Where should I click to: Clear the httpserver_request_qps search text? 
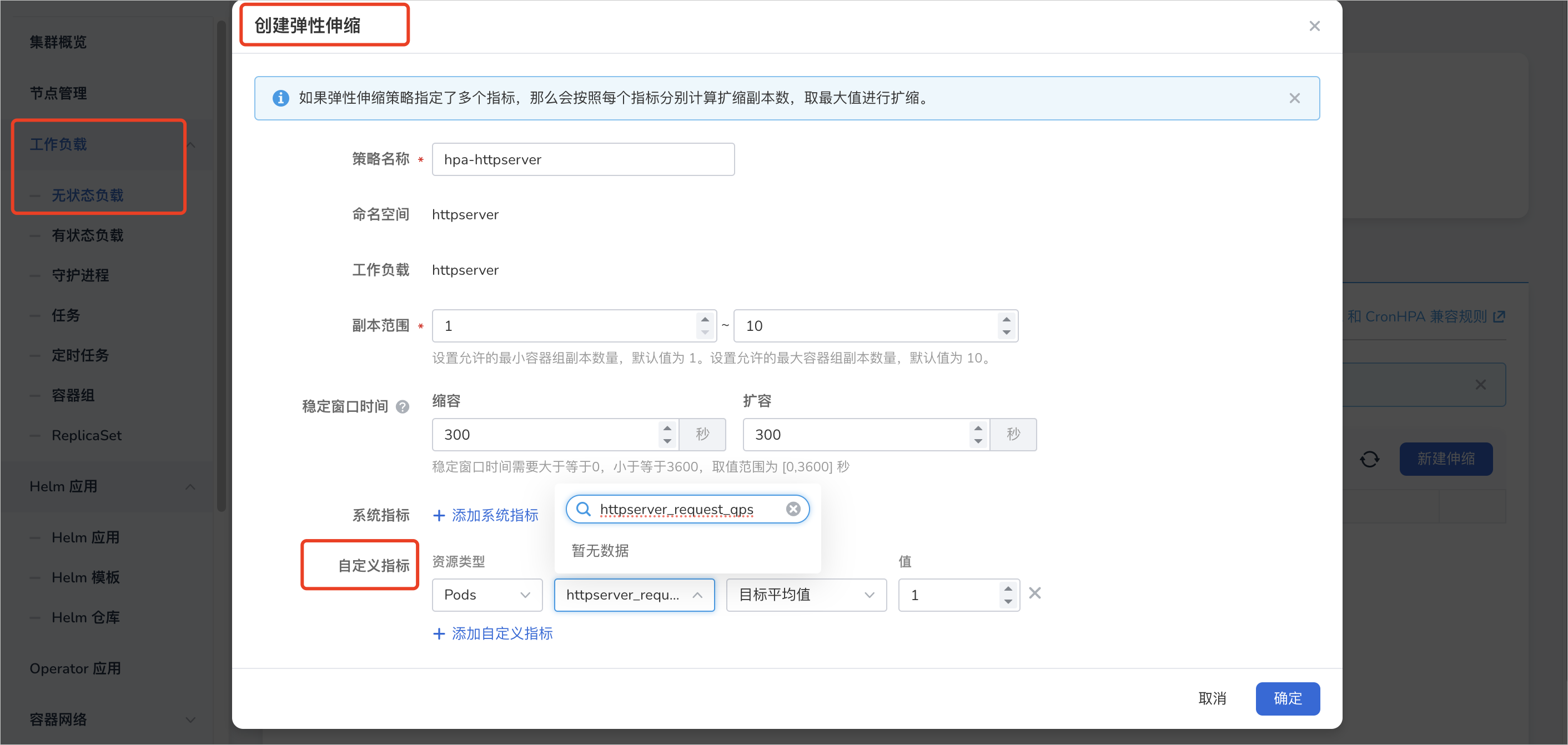click(x=792, y=509)
